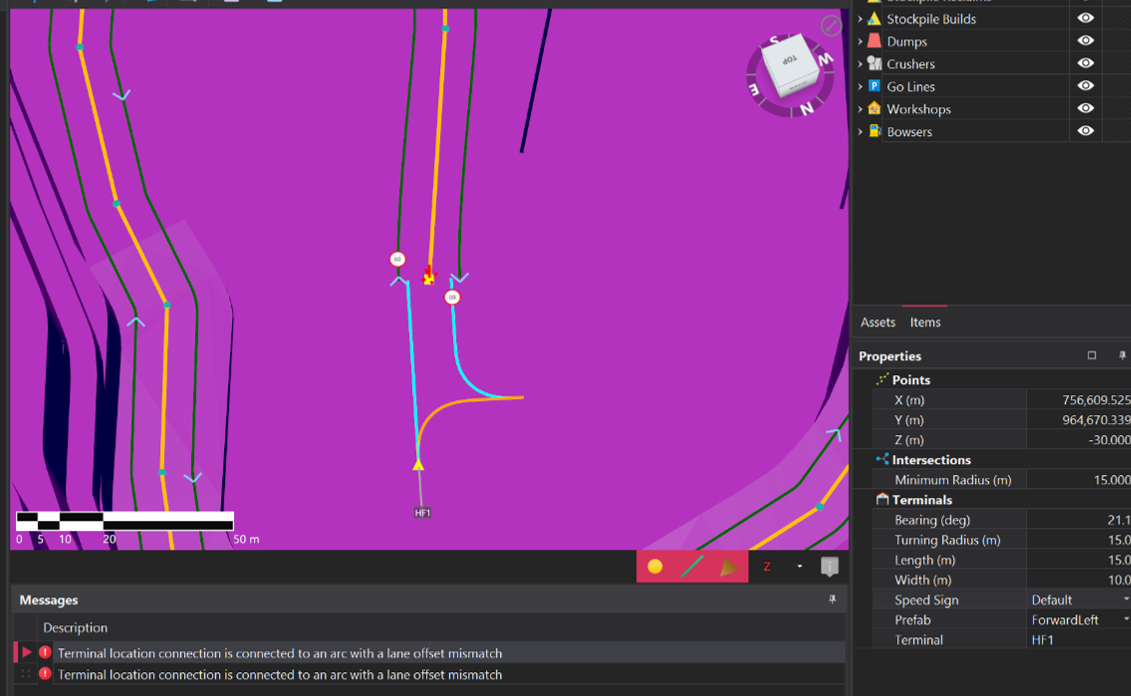This screenshot has height=696, width=1131.
Task: Toggle Workshops visibility eye
Action: (1086, 108)
